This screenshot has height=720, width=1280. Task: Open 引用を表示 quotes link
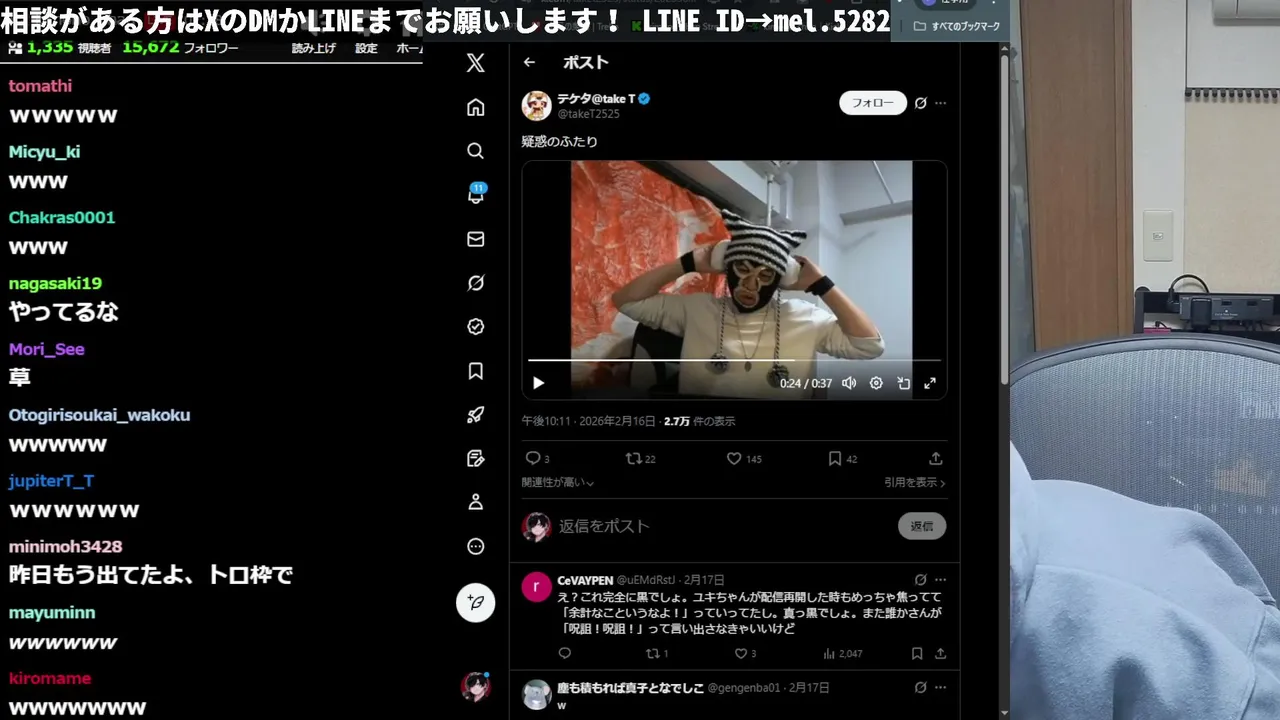coord(914,482)
